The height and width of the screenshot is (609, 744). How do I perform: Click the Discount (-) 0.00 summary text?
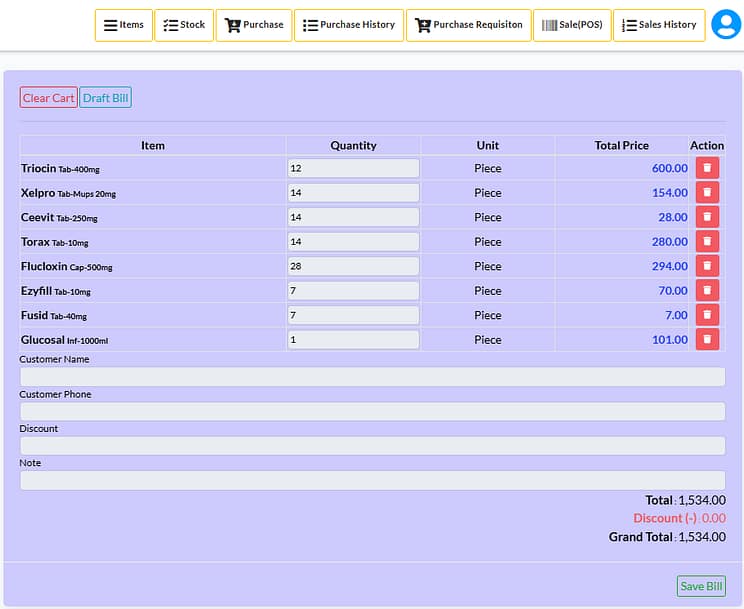tap(679, 518)
